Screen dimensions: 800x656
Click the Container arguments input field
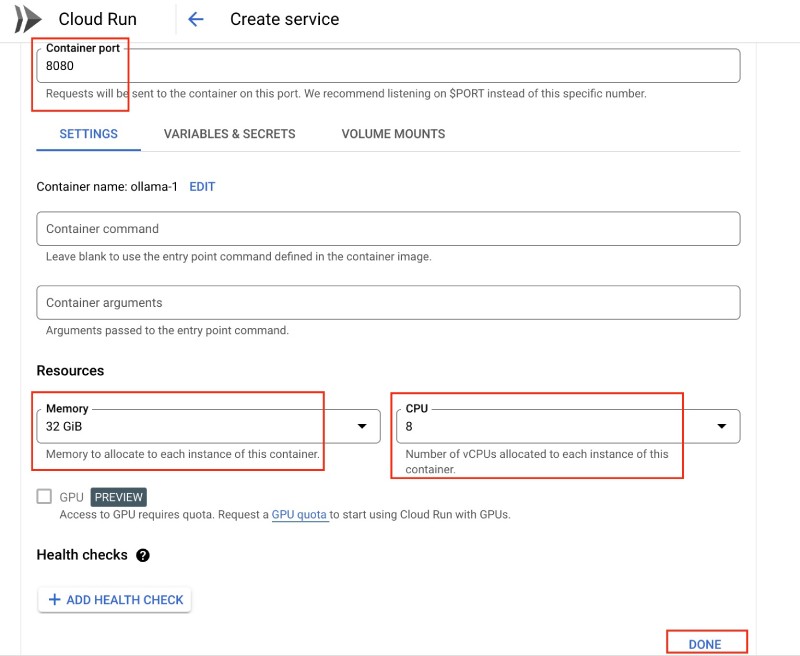388,302
